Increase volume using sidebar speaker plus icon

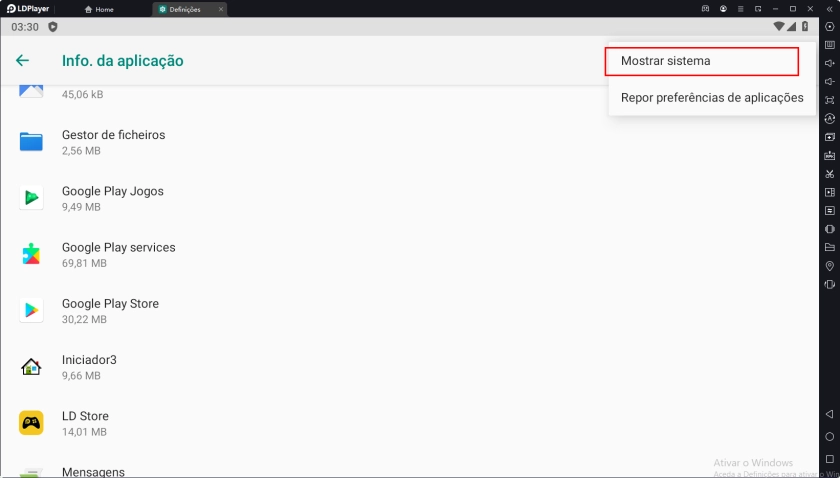click(830, 63)
